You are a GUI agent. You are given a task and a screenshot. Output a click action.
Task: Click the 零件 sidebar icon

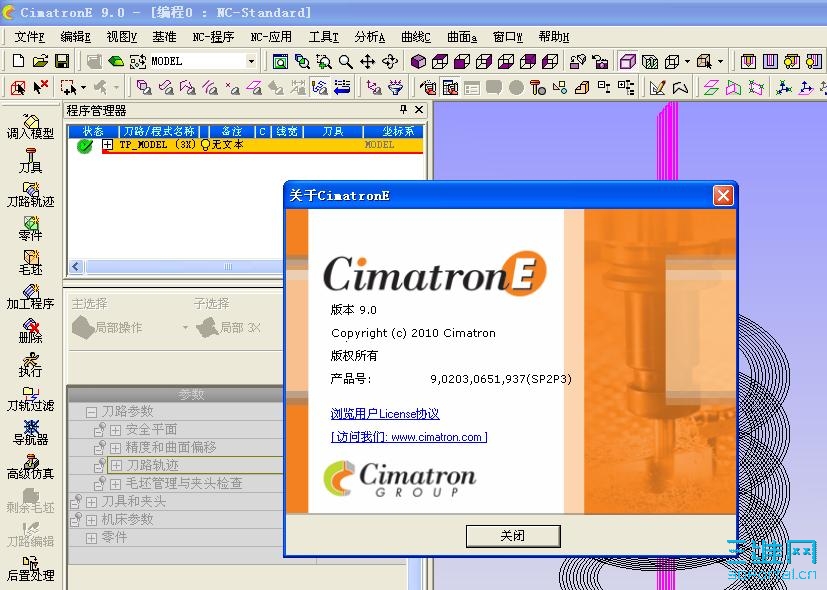pos(30,229)
